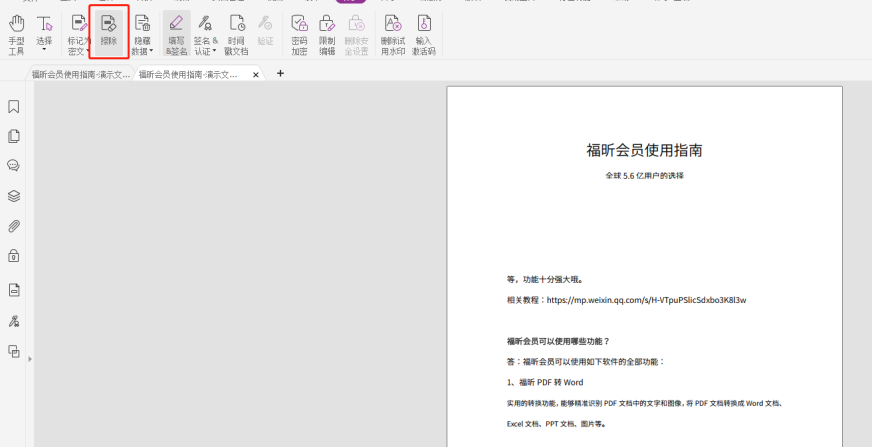Open a new tab with the plus button
Viewport: 872px width, 448px height.
point(280,73)
